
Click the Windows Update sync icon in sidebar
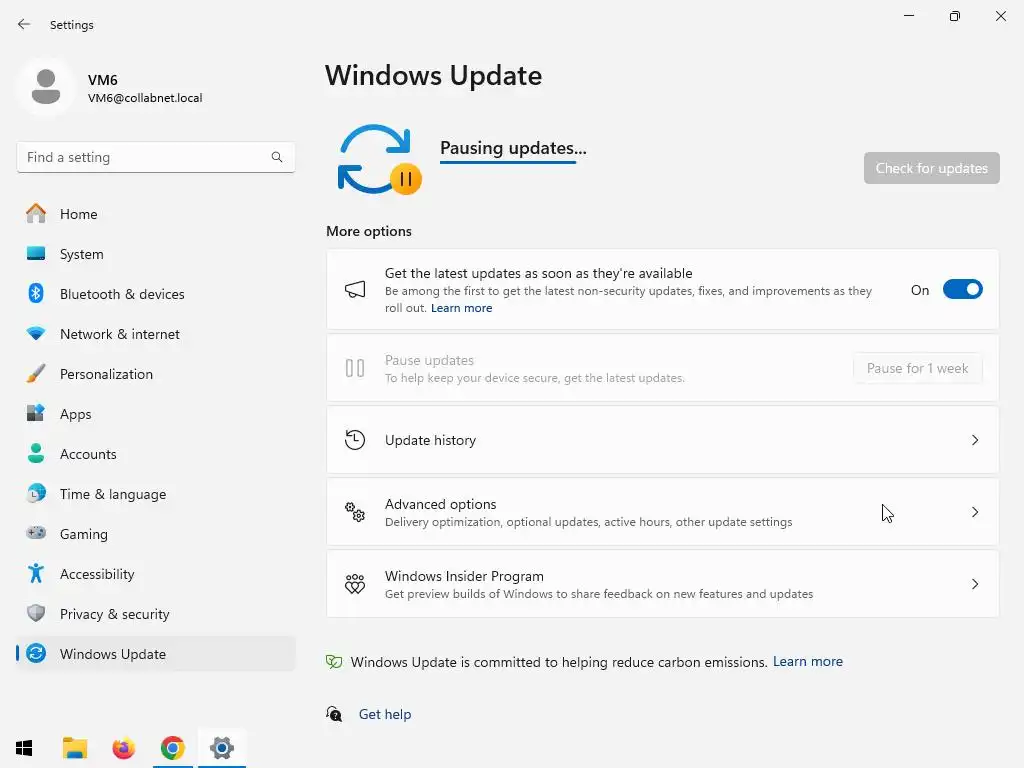pyautogui.click(x=36, y=653)
